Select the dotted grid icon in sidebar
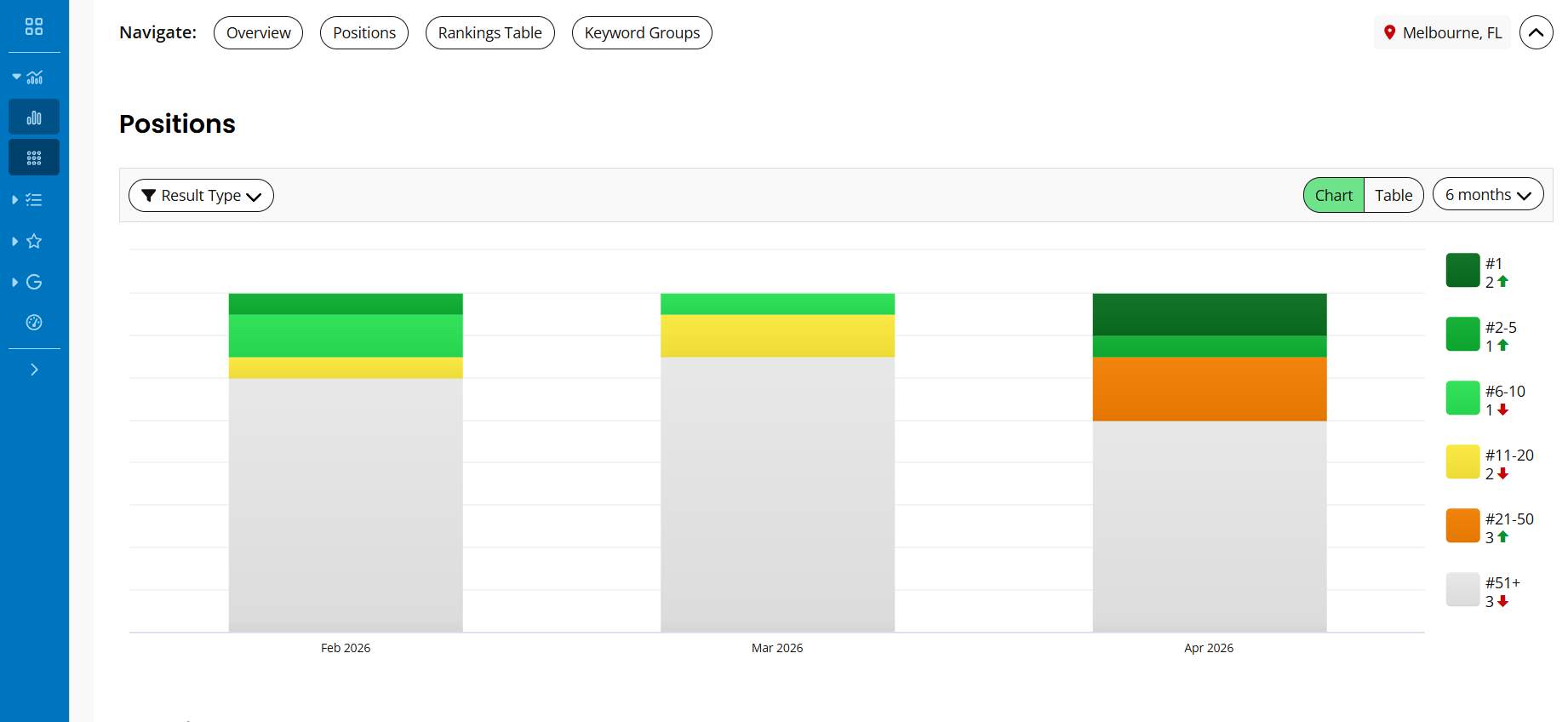Screen dimensions: 1568x722 [34, 158]
